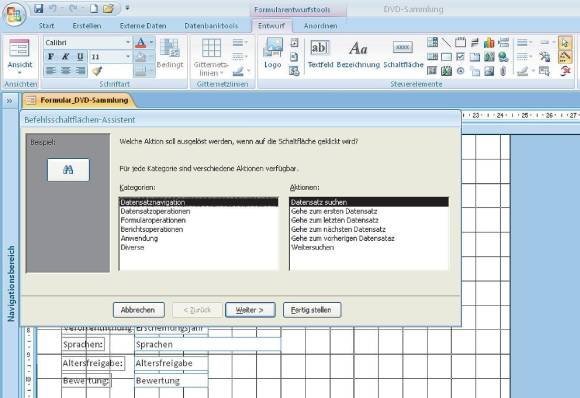This screenshot has width=580, height=398.
Task: Select the Bezeichnung label tool
Action: point(358,54)
